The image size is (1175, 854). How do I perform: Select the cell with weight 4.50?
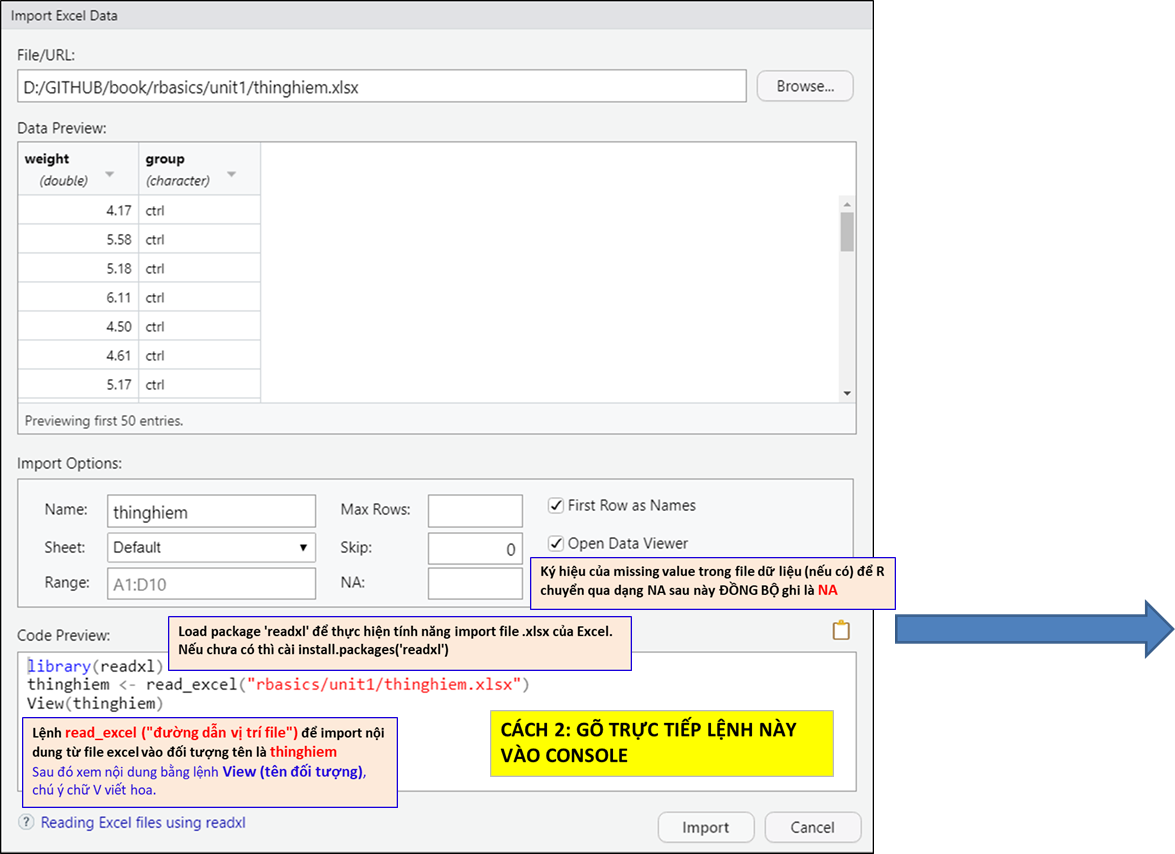pyautogui.click(x=79, y=327)
